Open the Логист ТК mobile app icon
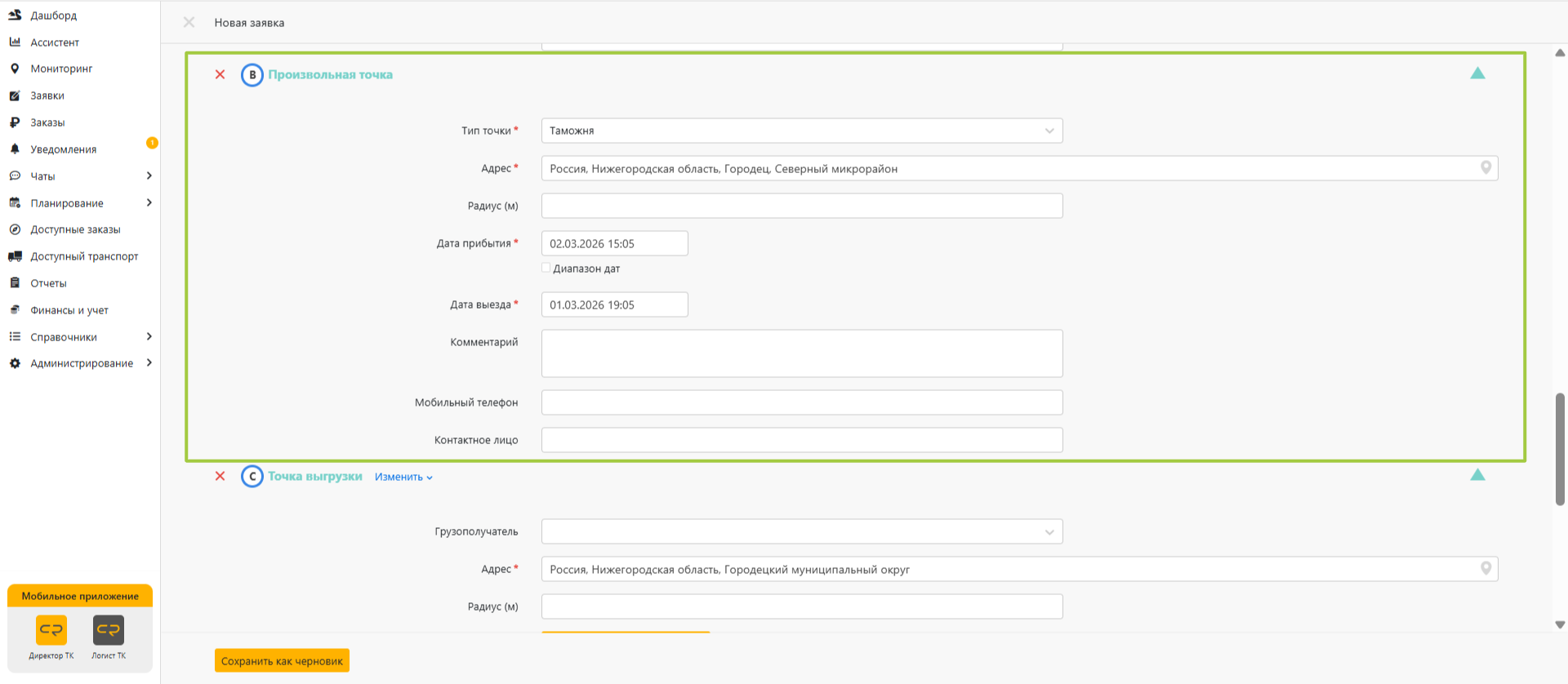The image size is (1568, 684). (x=109, y=630)
